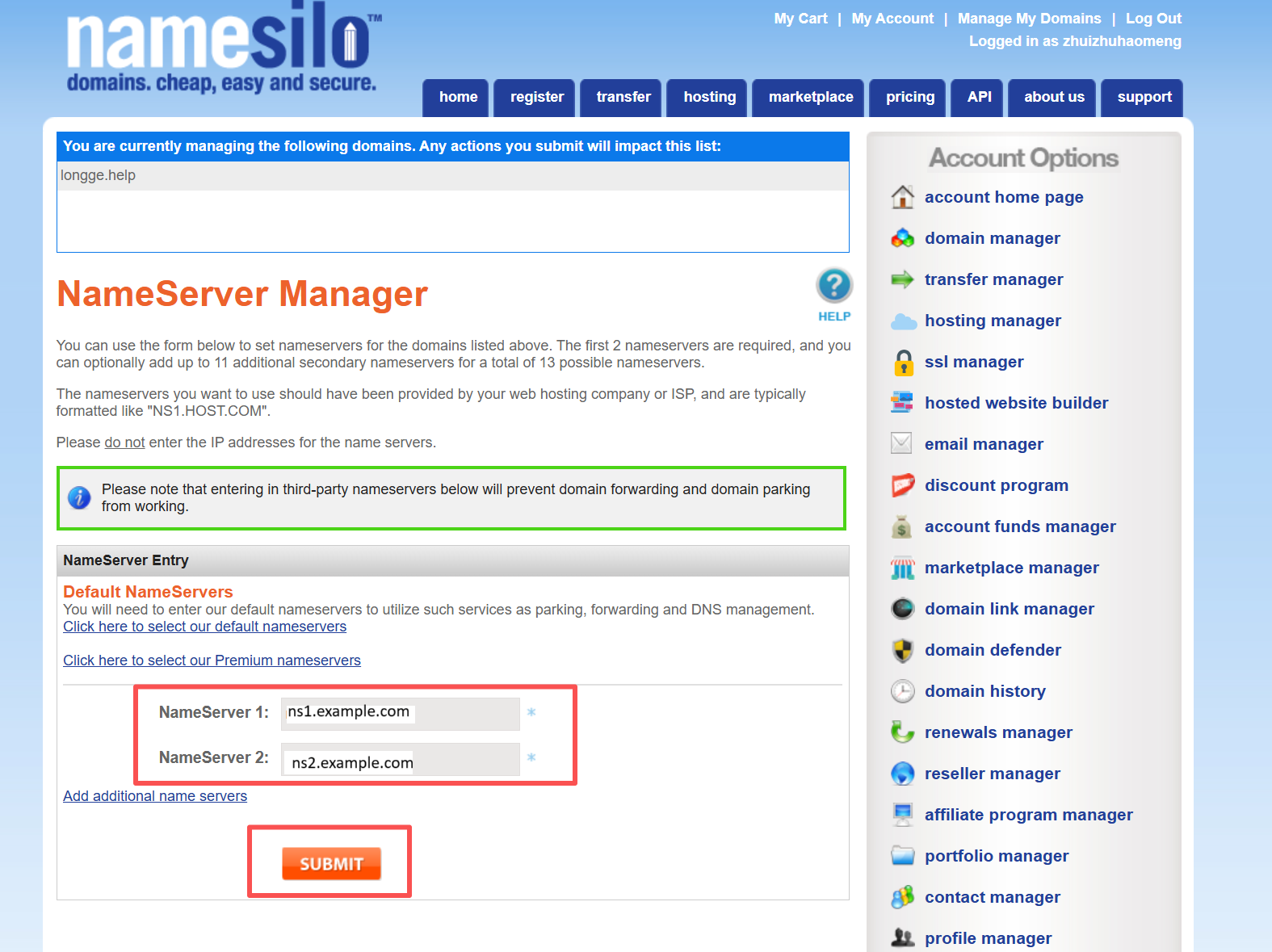The width and height of the screenshot is (1272, 952).
Task: Open Manage My Domains link
Action: pos(1029,19)
